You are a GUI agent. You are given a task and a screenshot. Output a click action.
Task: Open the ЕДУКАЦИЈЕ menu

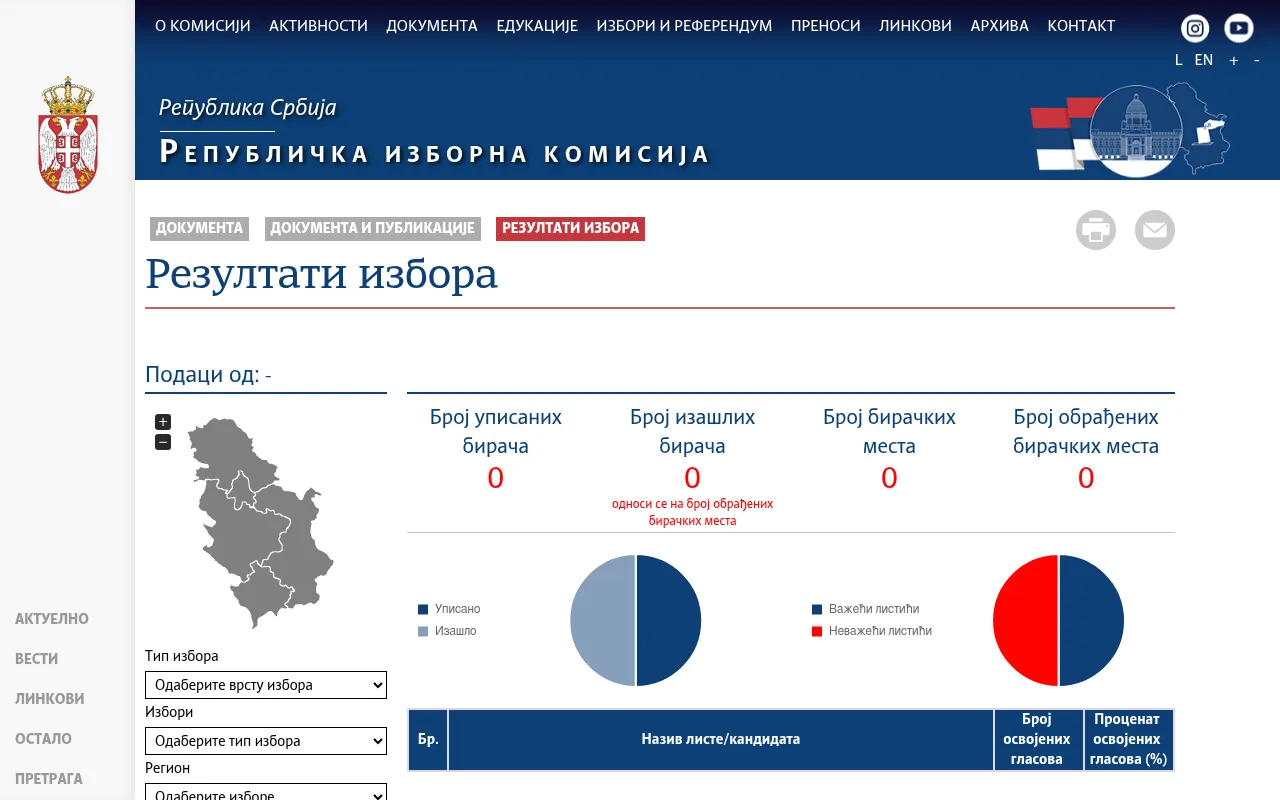[537, 26]
